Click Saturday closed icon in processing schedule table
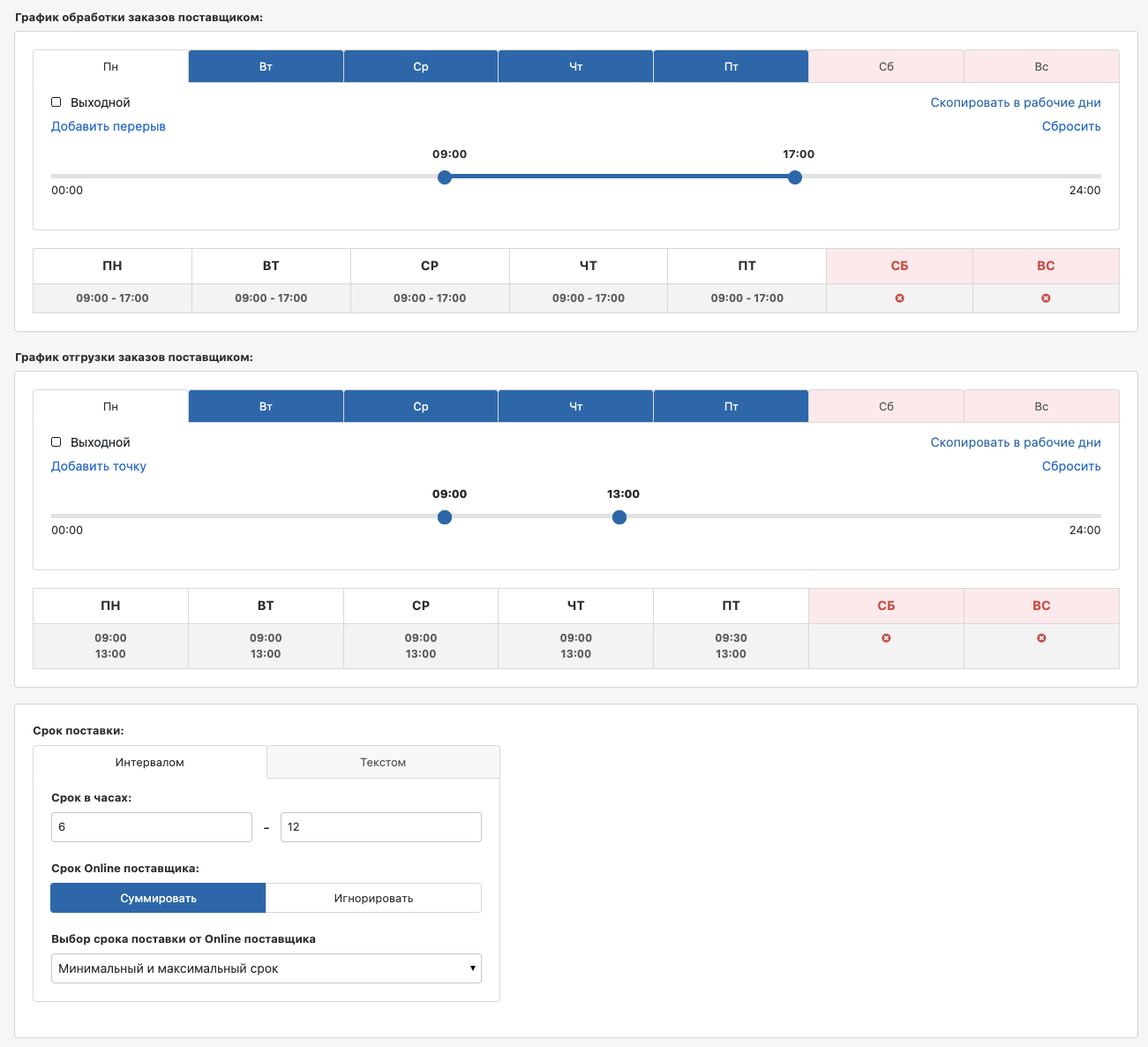Image resolution: width=1148 pixels, height=1047 pixels. point(899,298)
